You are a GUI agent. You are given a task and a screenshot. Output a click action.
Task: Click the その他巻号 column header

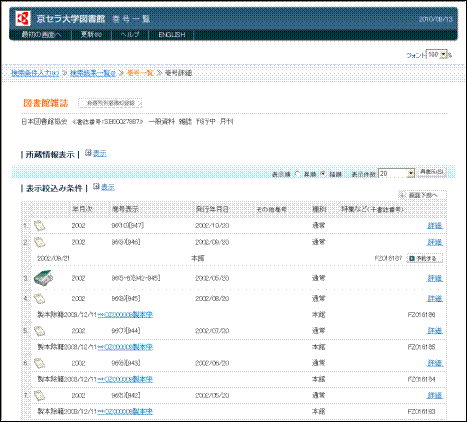[x=271, y=209]
